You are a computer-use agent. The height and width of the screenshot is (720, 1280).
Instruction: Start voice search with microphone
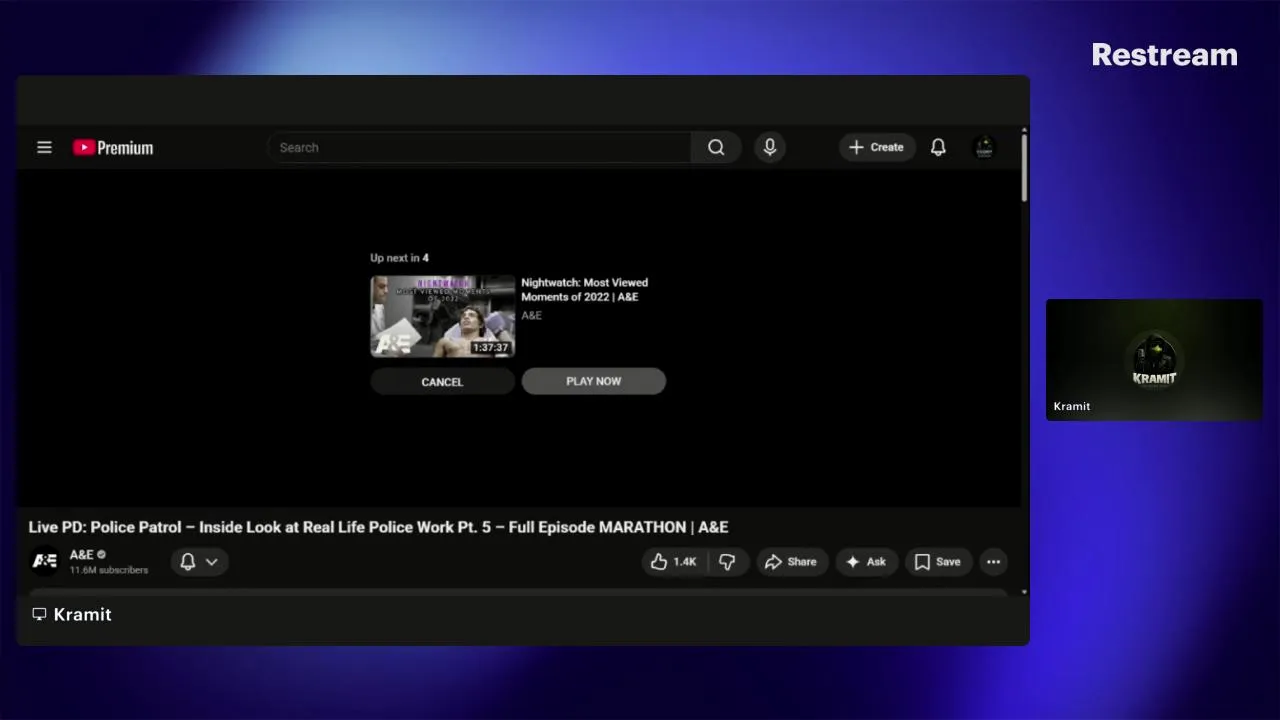[x=770, y=147]
